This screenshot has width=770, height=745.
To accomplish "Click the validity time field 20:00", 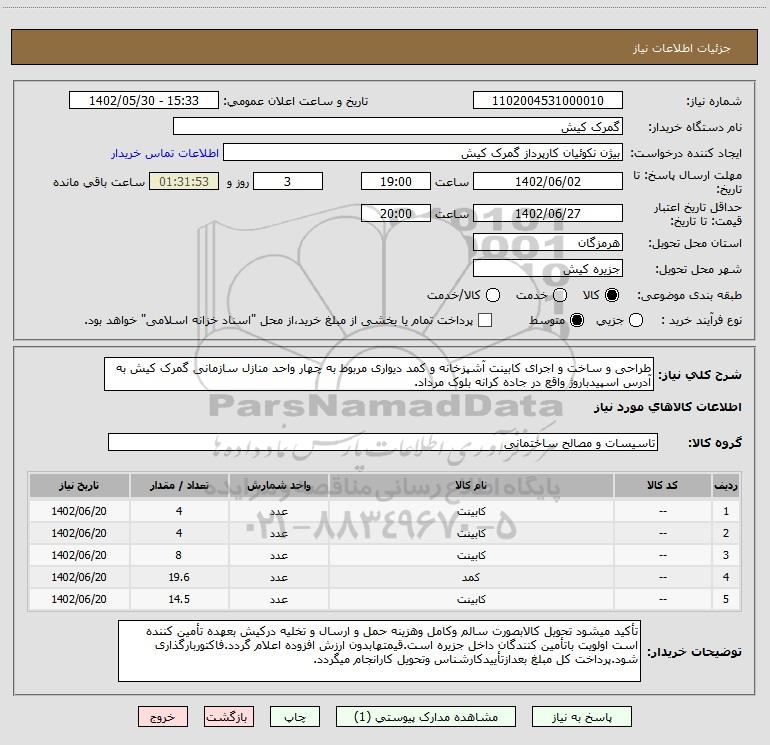I will (x=396, y=213).
